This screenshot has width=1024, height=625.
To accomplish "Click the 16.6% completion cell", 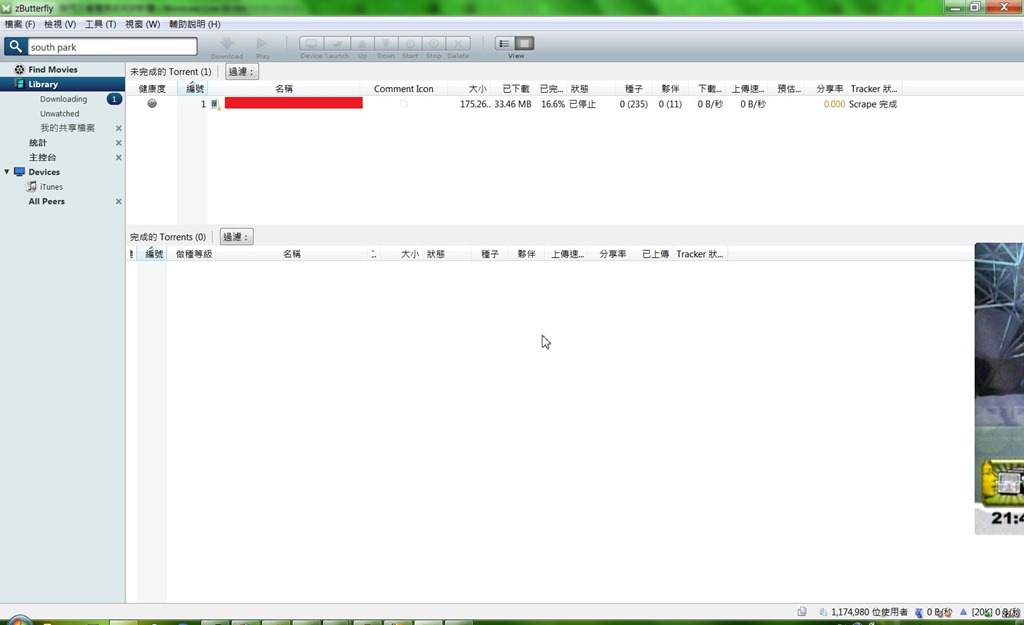I will [552, 104].
